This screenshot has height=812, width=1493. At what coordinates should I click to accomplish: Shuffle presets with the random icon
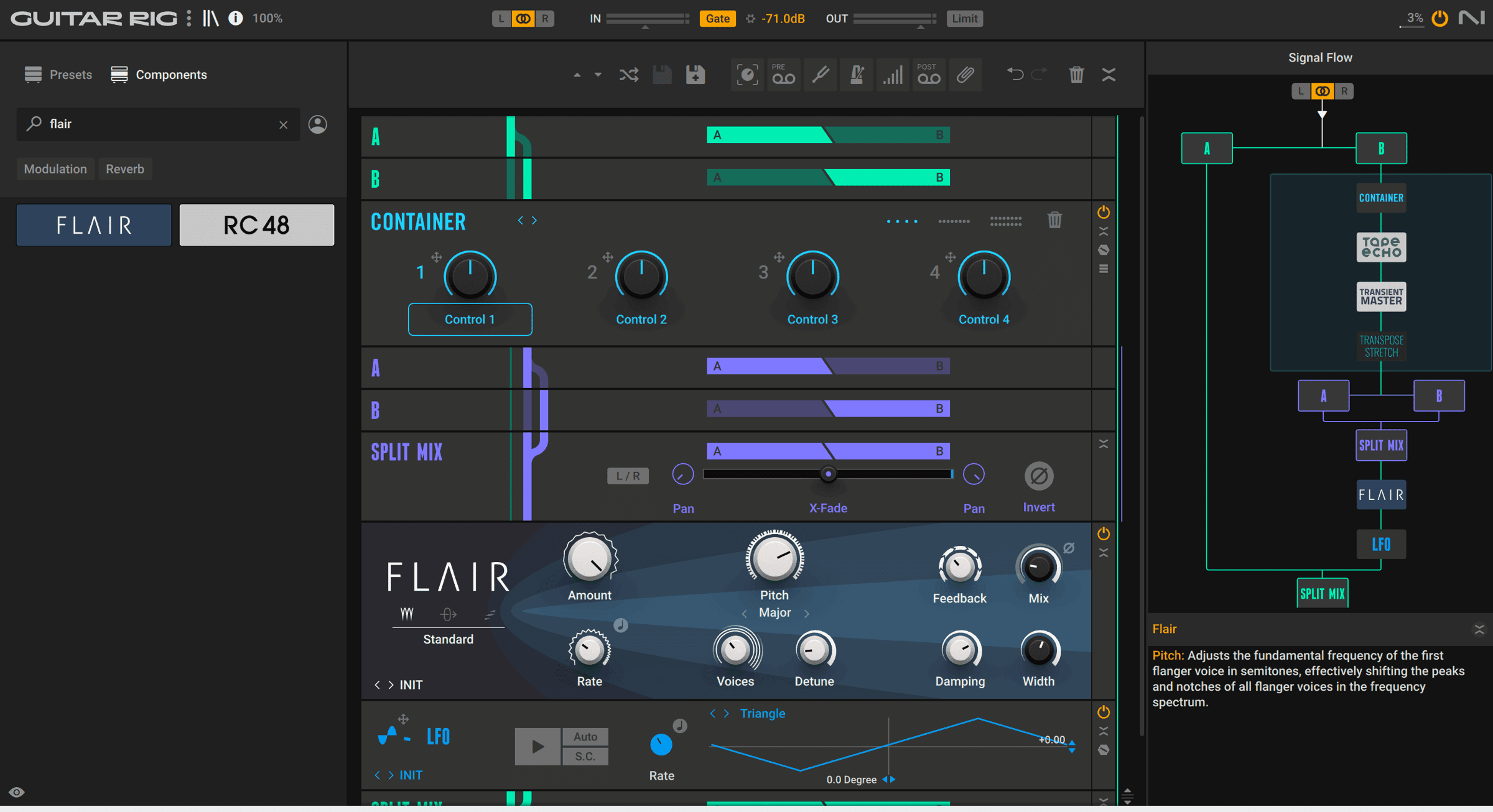[x=629, y=75]
